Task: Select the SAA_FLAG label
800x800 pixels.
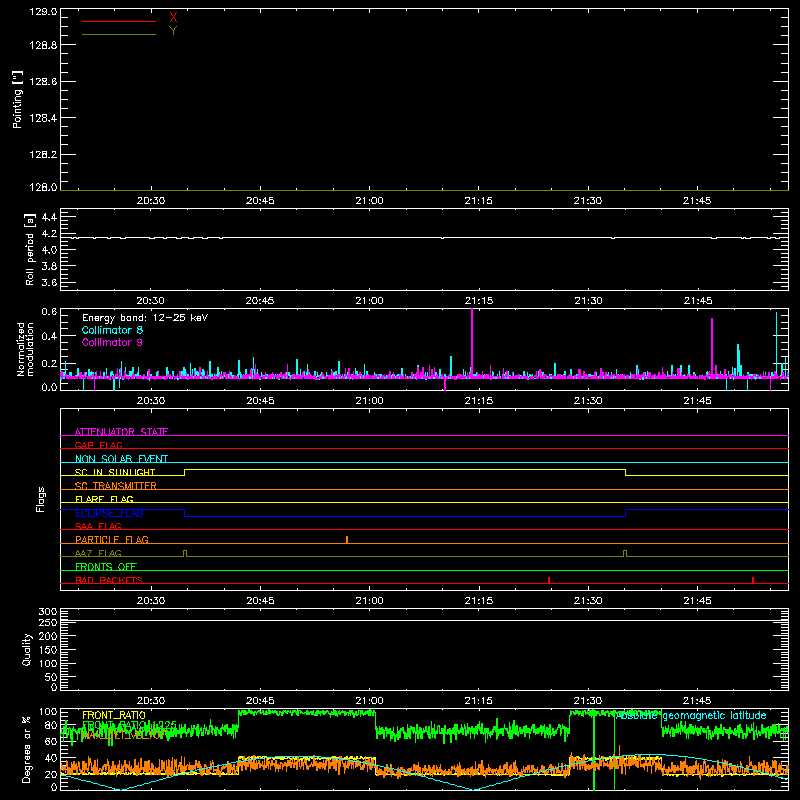Action: tap(98, 526)
